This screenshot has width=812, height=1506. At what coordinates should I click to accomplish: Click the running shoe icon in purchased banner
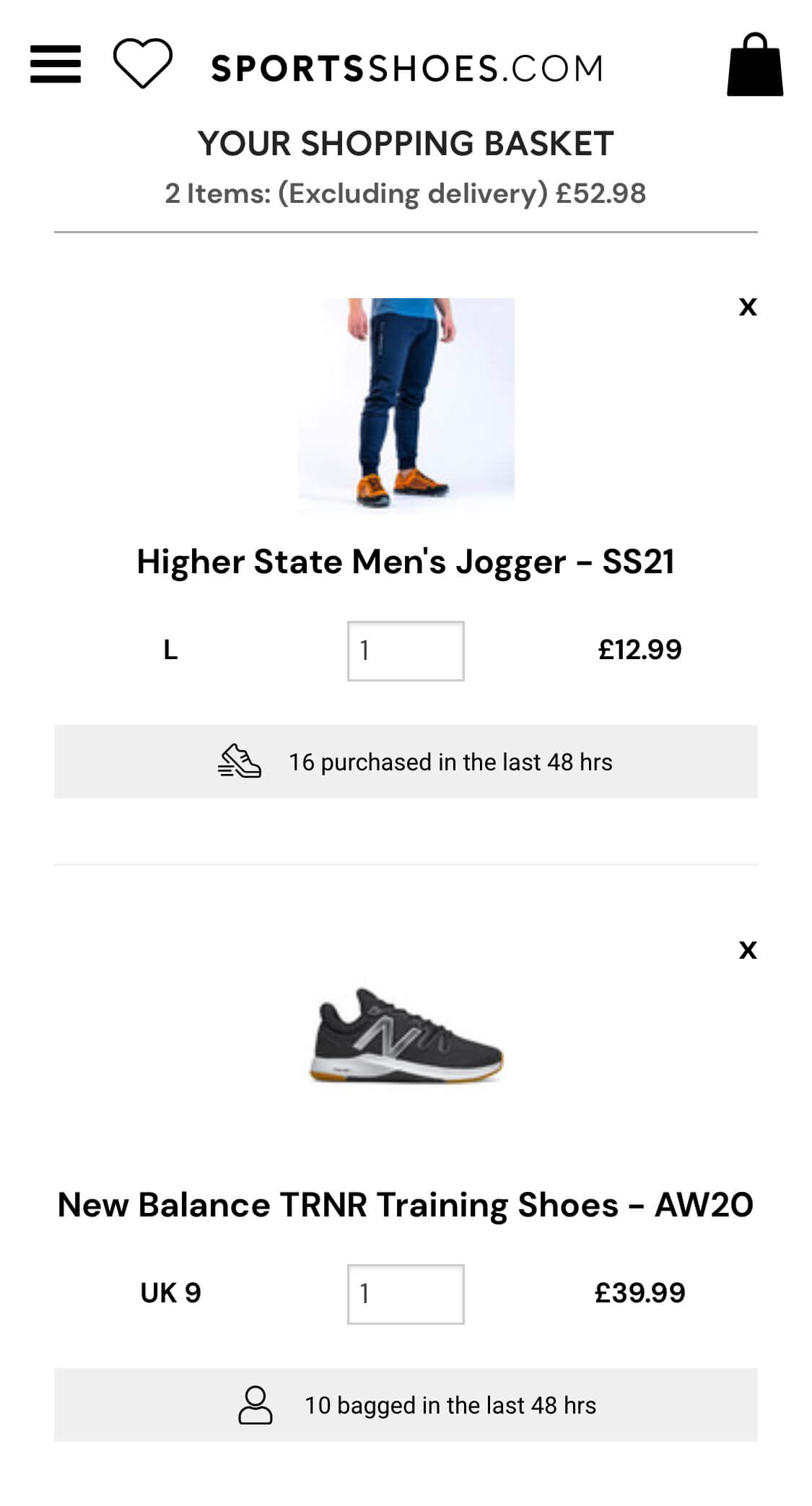click(240, 761)
